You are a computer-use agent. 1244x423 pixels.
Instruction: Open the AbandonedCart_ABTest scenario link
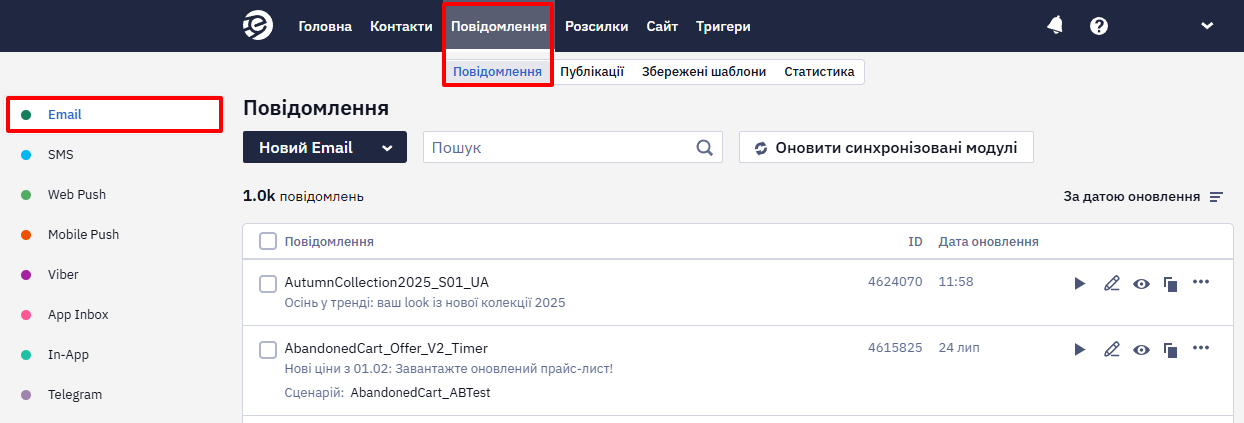click(x=420, y=393)
